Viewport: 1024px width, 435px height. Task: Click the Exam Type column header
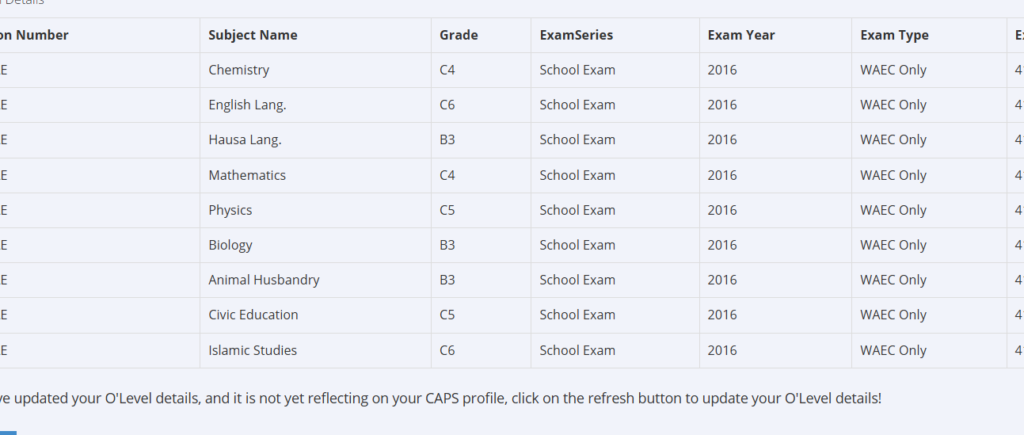click(894, 35)
